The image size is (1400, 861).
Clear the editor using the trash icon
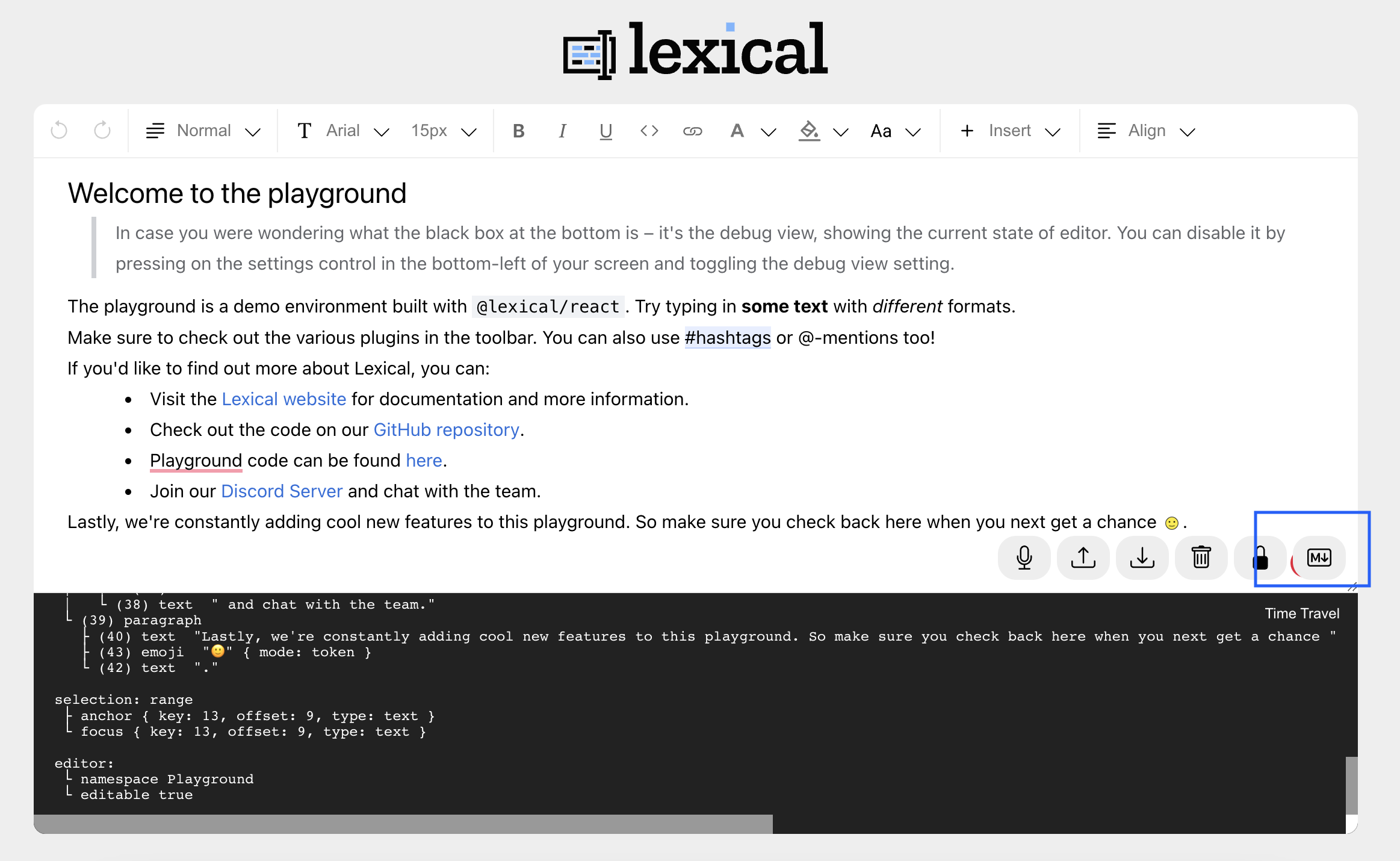(x=1201, y=558)
